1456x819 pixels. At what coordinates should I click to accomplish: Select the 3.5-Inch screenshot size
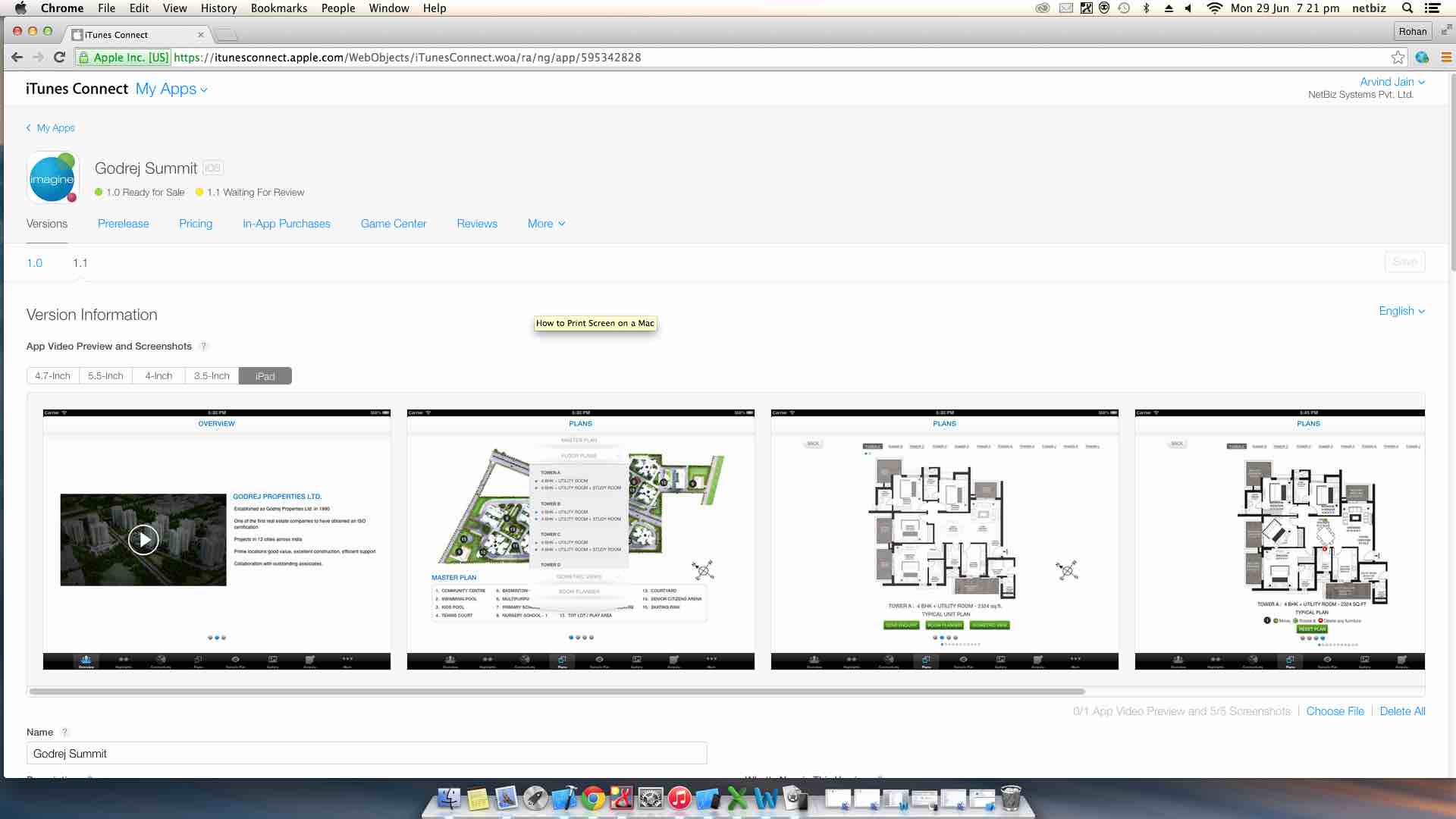pos(212,376)
